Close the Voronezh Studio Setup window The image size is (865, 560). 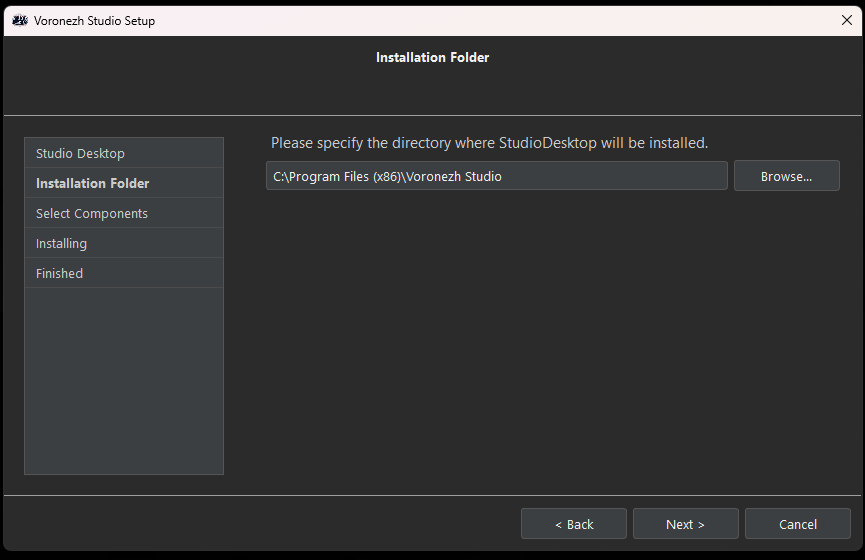click(847, 20)
